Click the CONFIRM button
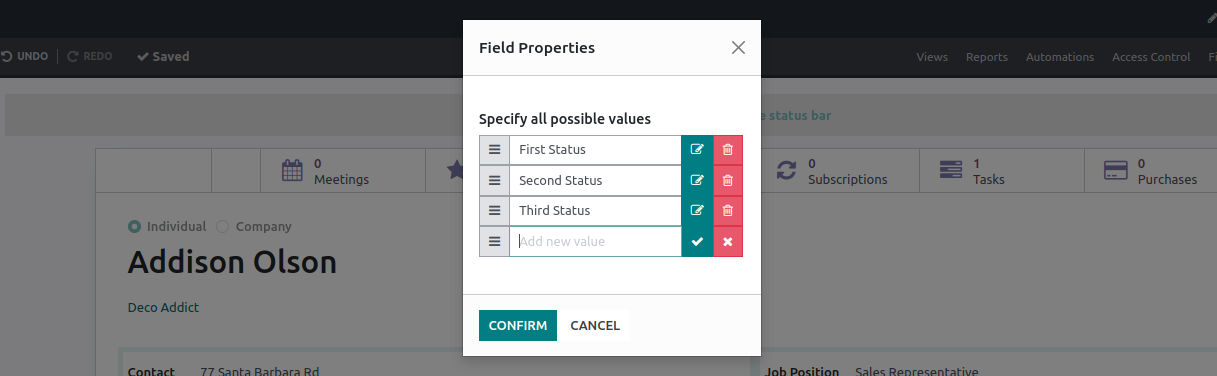The width and height of the screenshot is (1217, 376). tap(518, 326)
